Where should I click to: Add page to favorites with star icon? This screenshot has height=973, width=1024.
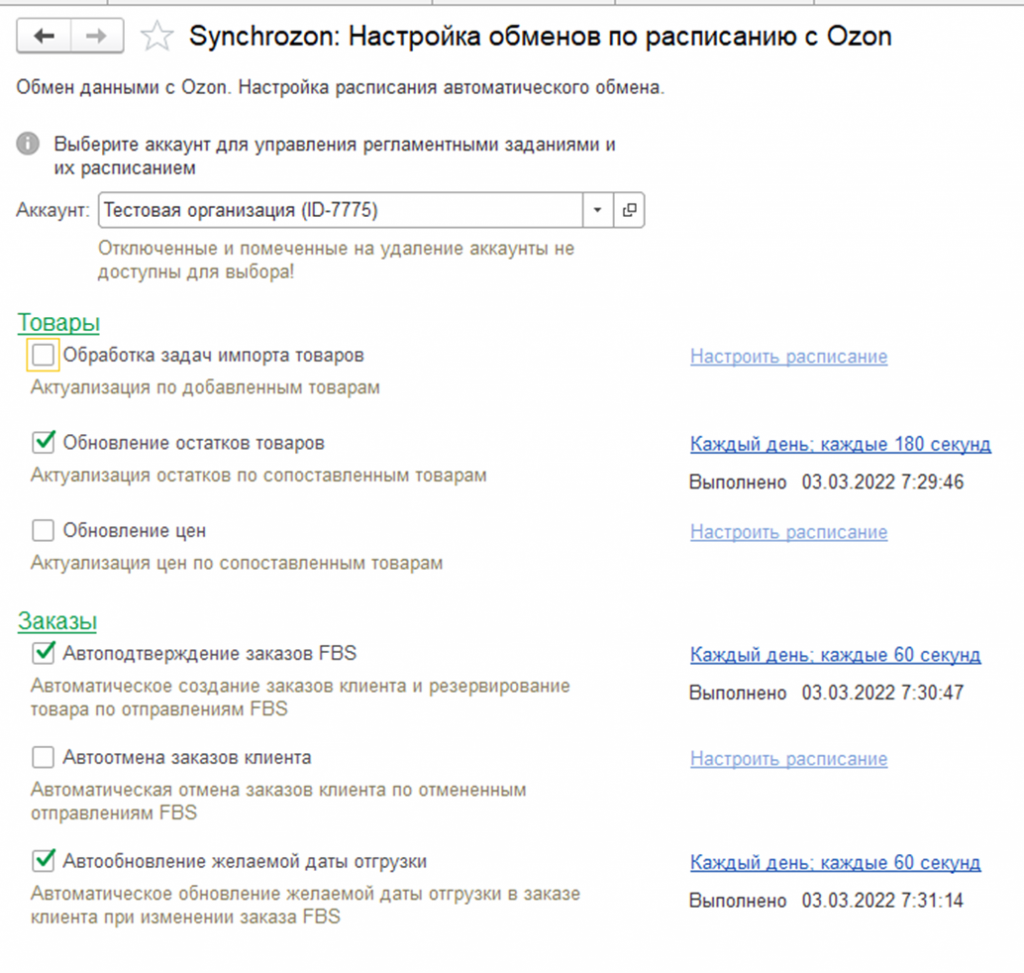pyautogui.click(x=157, y=36)
